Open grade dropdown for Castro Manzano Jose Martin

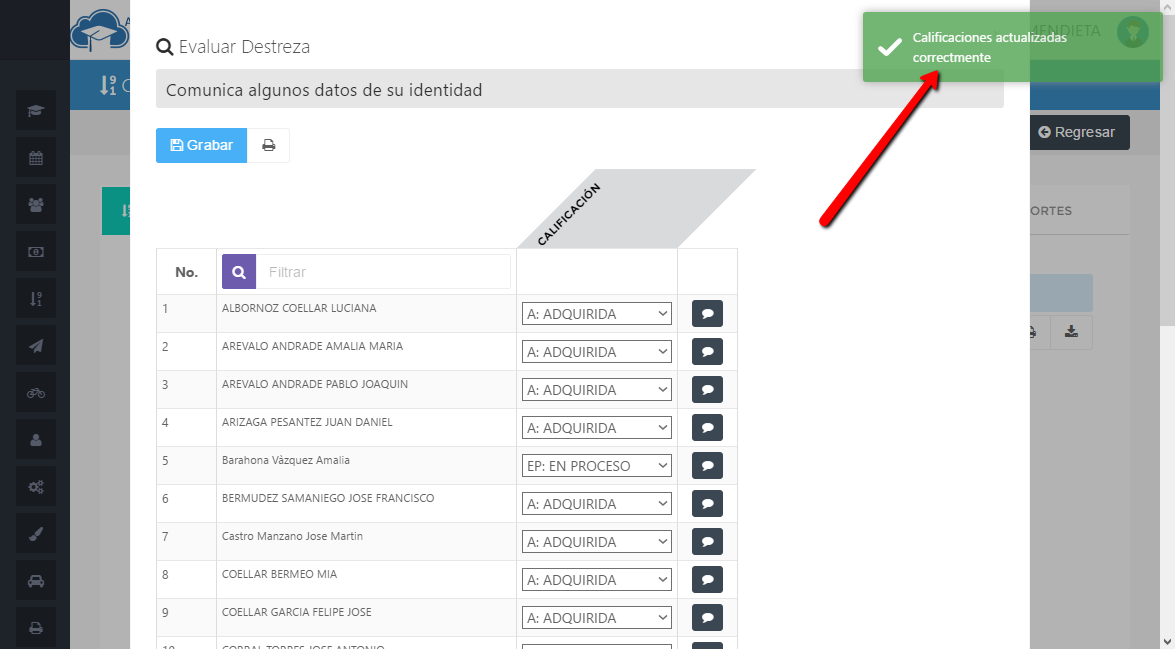coord(596,542)
